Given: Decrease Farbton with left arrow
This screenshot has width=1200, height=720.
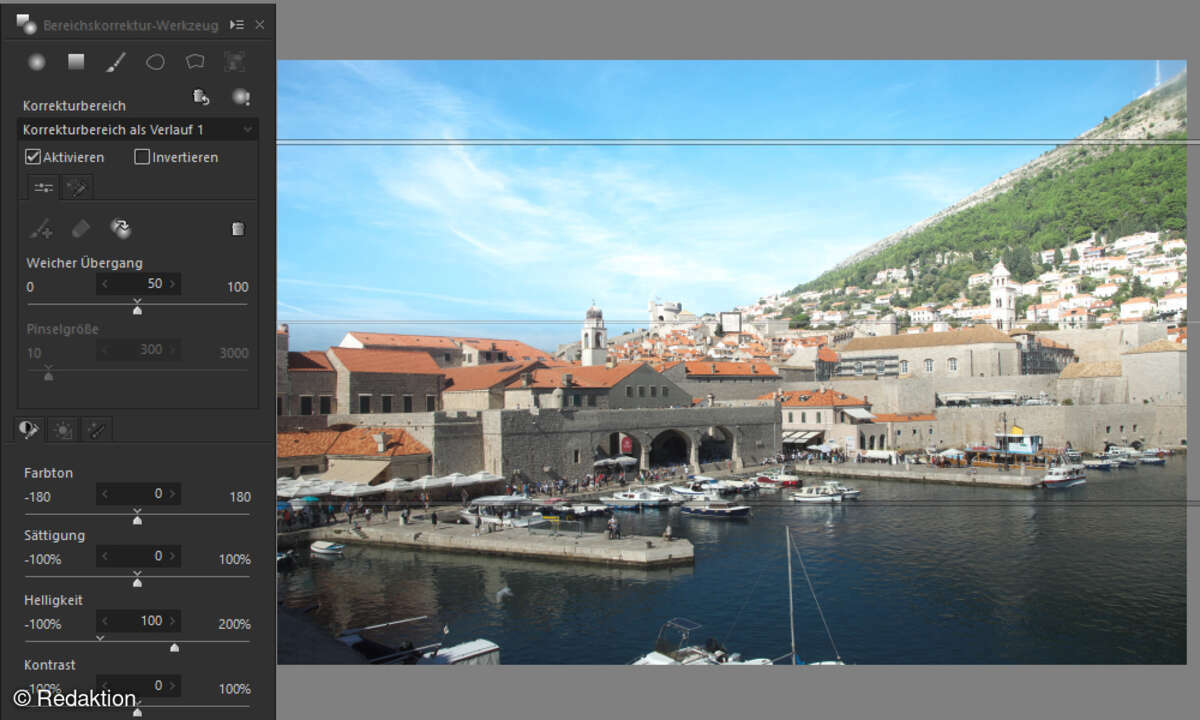Looking at the screenshot, I should [x=104, y=494].
